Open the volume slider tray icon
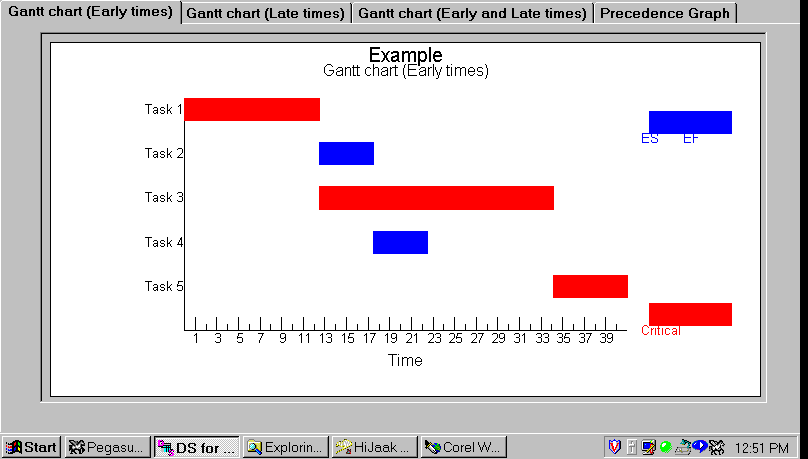 coord(632,447)
